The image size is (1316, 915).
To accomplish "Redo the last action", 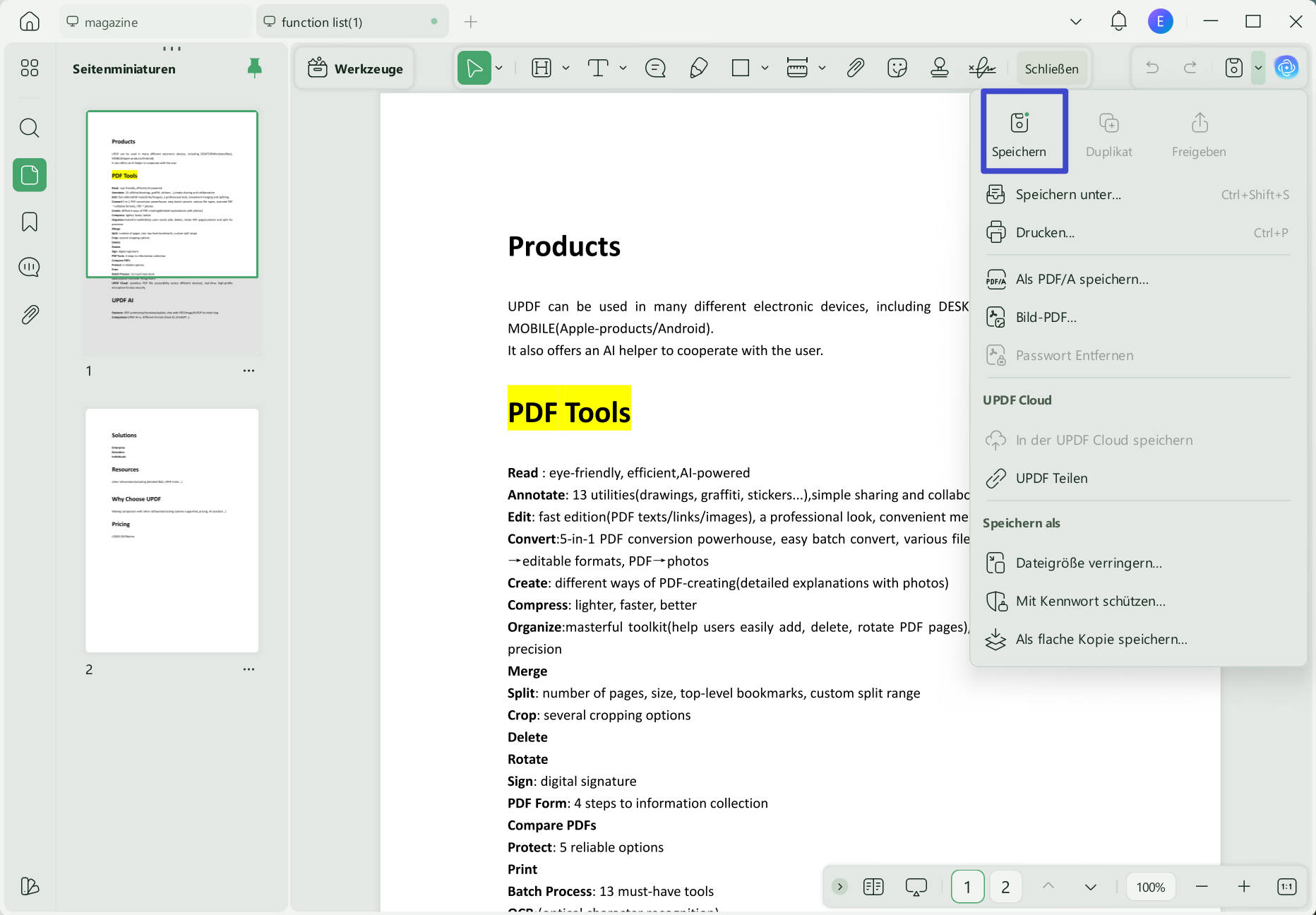I will 1190,68.
